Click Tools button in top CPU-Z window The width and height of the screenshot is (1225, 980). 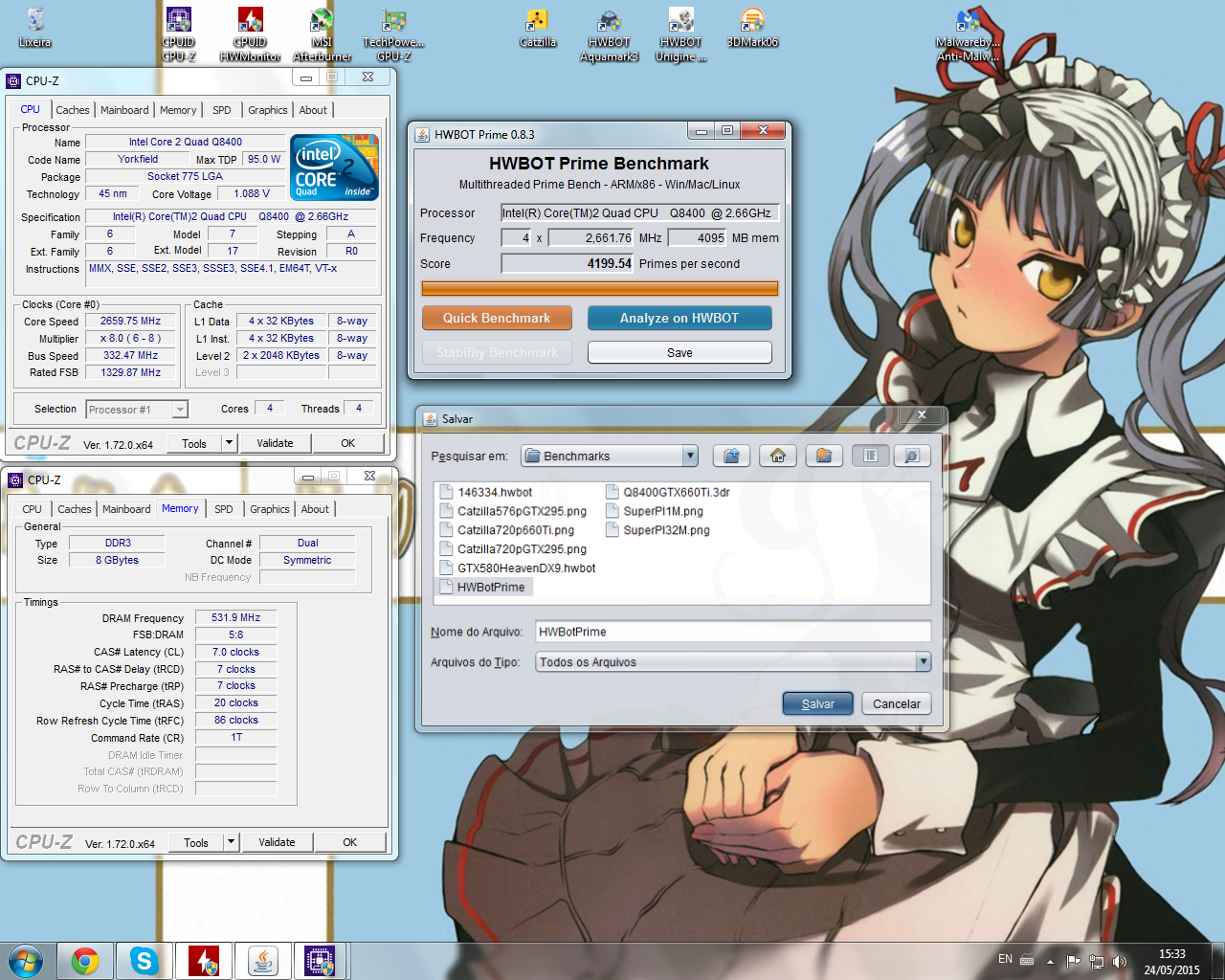pos(194,443)
